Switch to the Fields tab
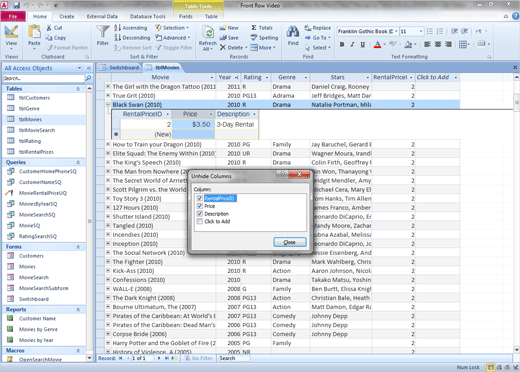Image resolution: width=520 pixels, height=372 pixels. point(186,16)
